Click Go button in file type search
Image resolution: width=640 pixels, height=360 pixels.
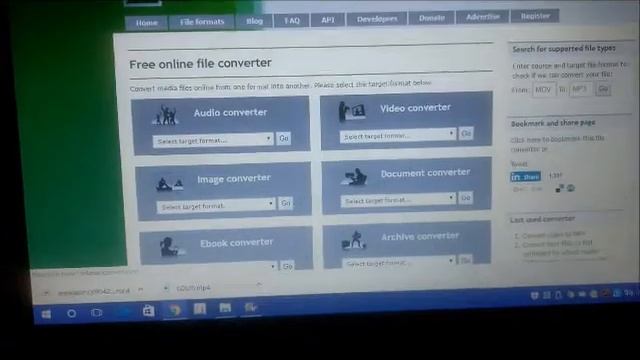(x=603, y=89)
